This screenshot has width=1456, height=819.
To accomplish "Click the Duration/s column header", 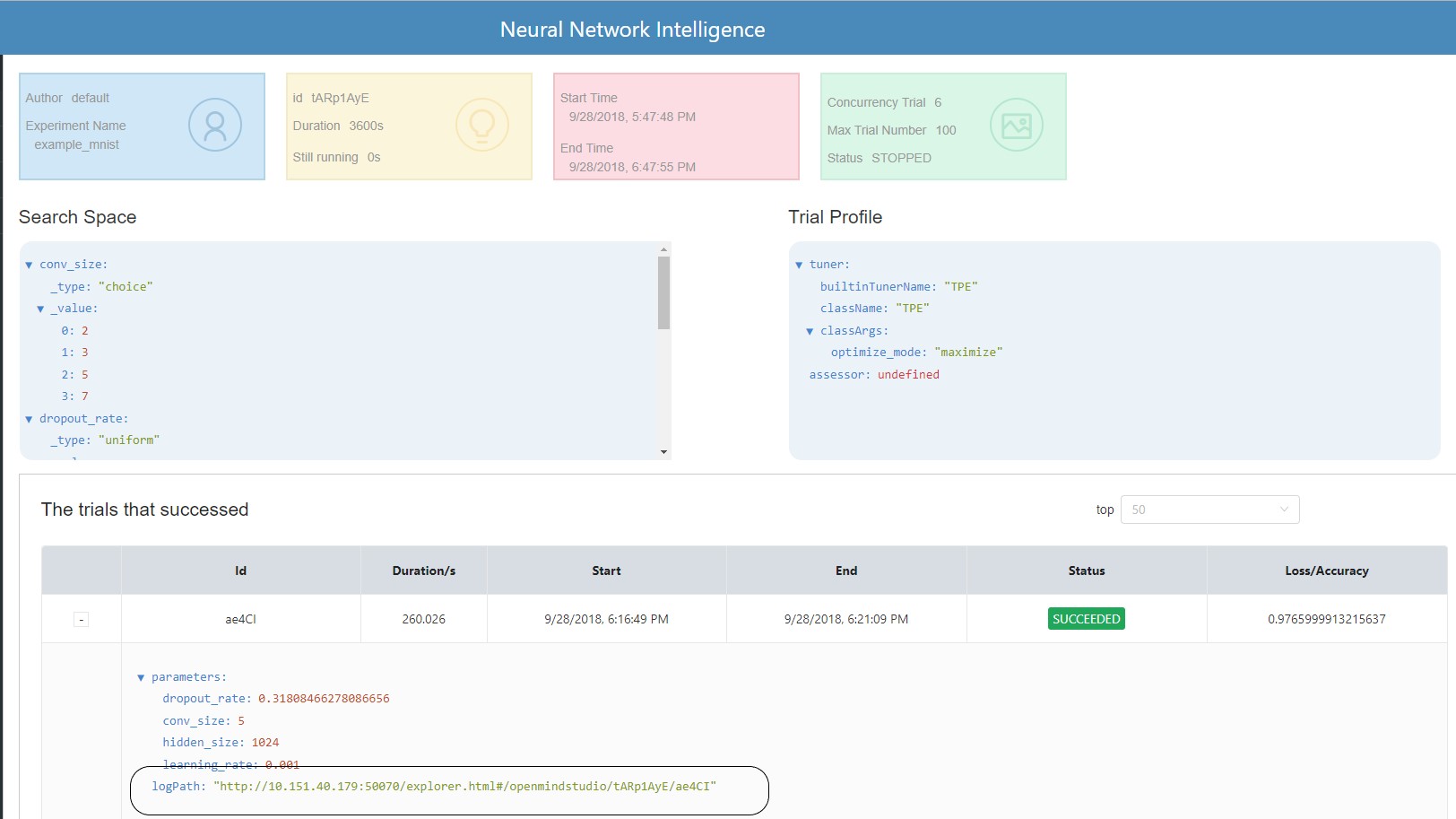I will click(423, 571).
